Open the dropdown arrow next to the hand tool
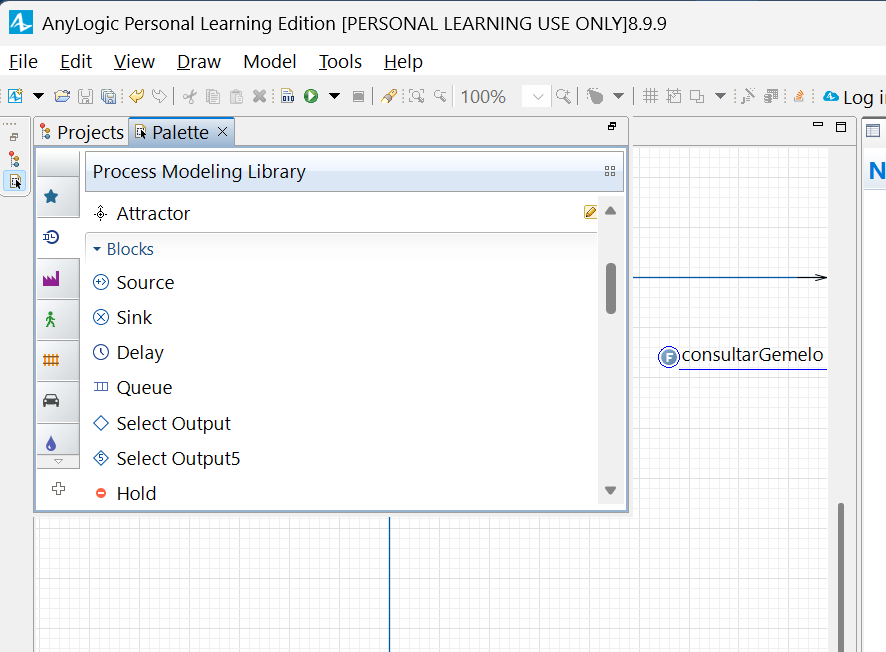The height and width of the screenshot is (652, 886). point(619,96)
